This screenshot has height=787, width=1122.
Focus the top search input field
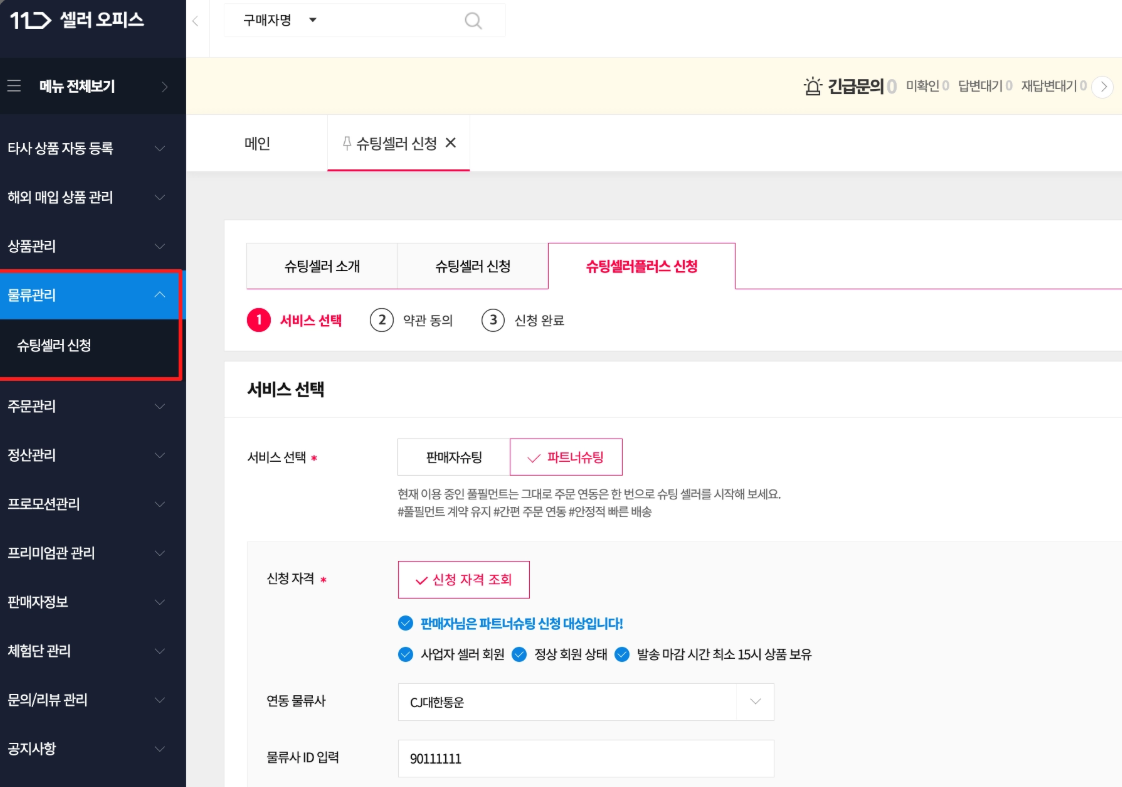click(390, 21)
